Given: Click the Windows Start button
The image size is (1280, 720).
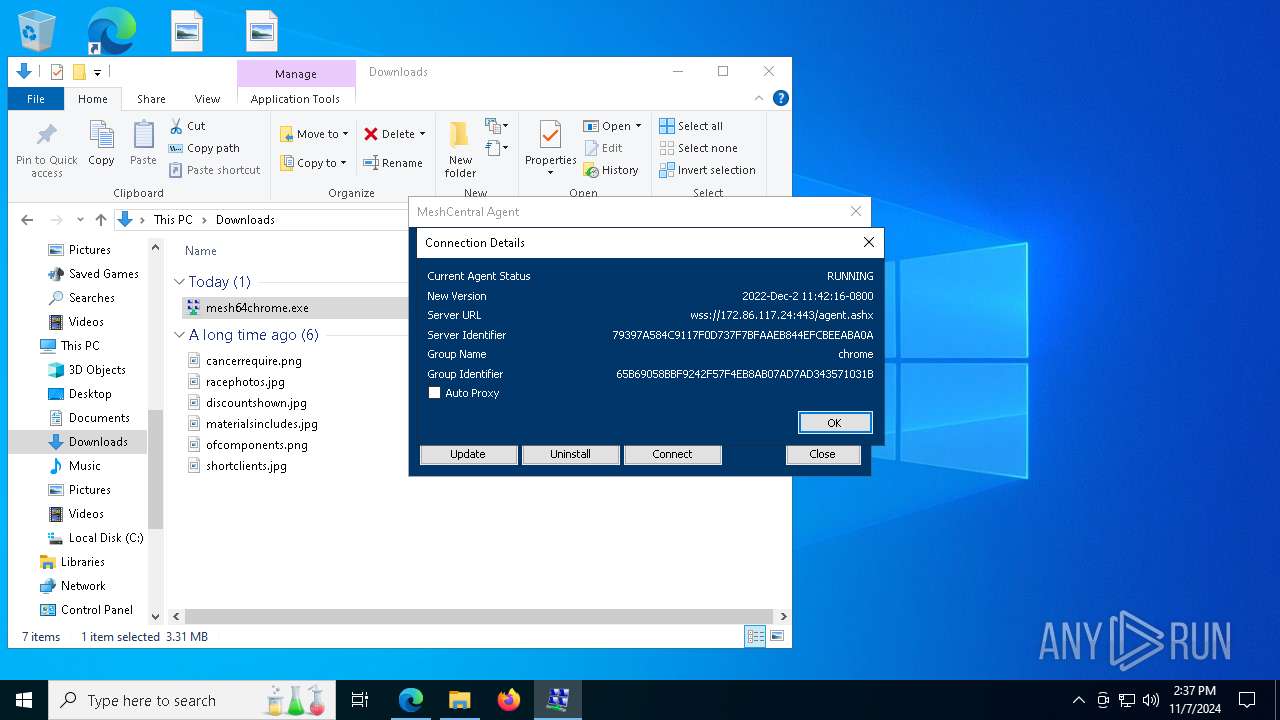Looking at the screenshot, I should pyautogui.click(x=24, y=700).
